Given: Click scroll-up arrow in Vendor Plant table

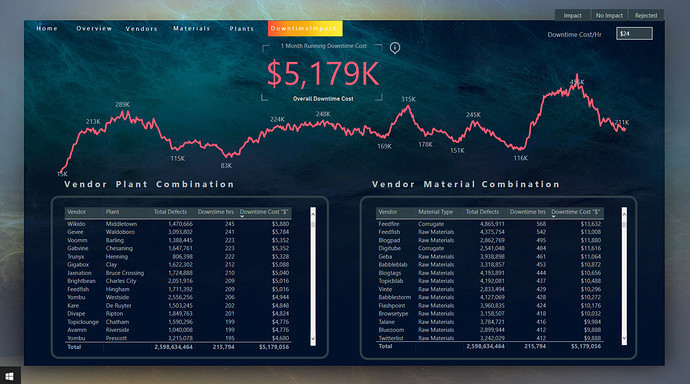Looking at the screenshot, I should 313,214.
